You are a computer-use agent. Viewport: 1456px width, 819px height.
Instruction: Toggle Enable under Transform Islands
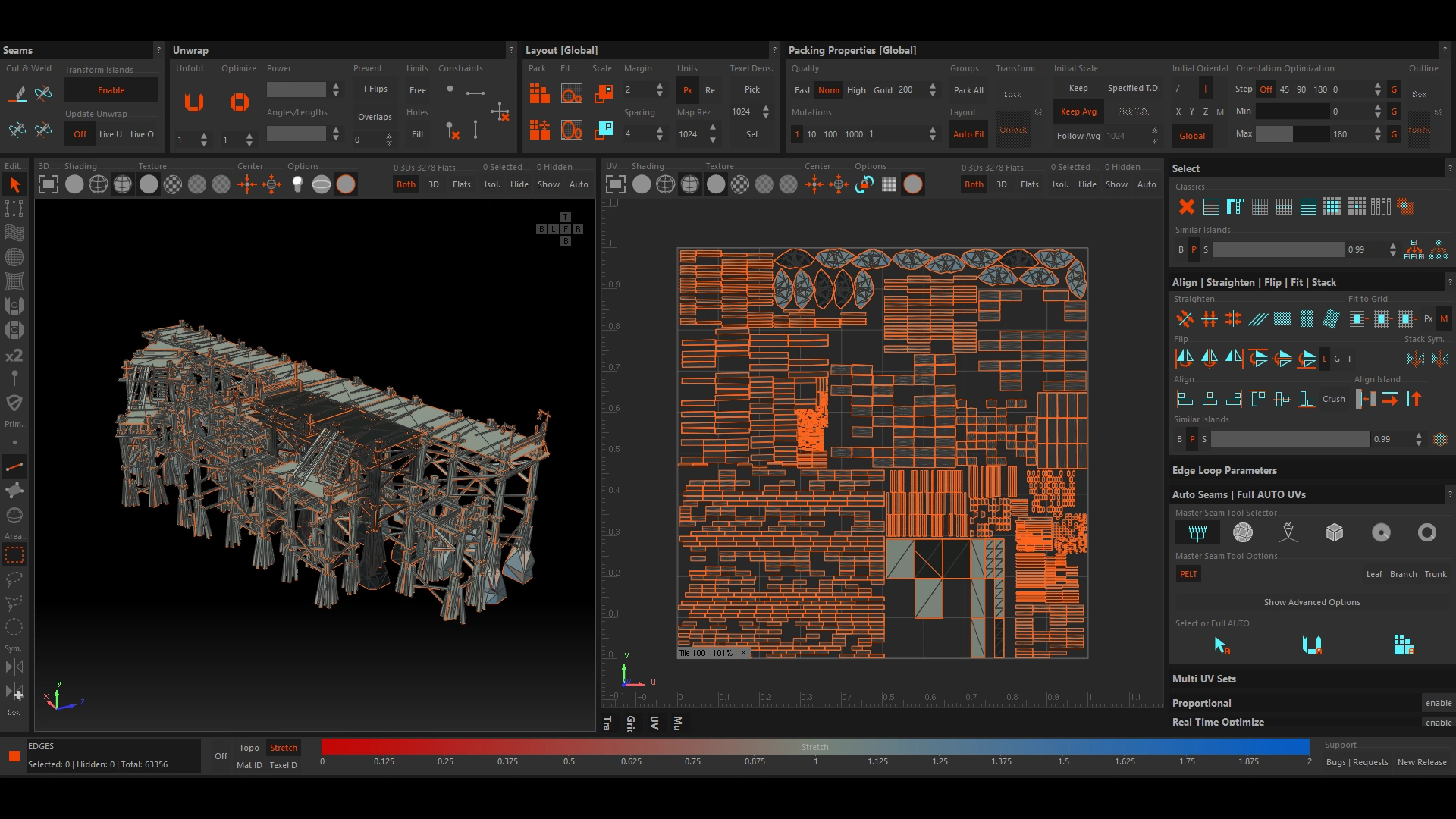pyautogui.click(x=111, y=90)
